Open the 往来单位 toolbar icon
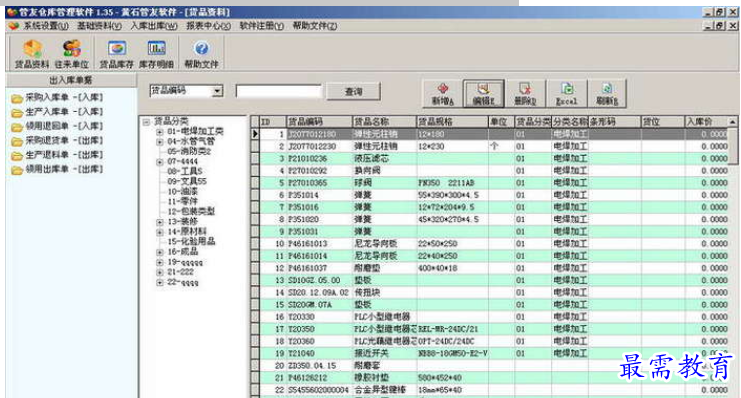The width and height of the screenshot is (741, 398). coord(72,54)
